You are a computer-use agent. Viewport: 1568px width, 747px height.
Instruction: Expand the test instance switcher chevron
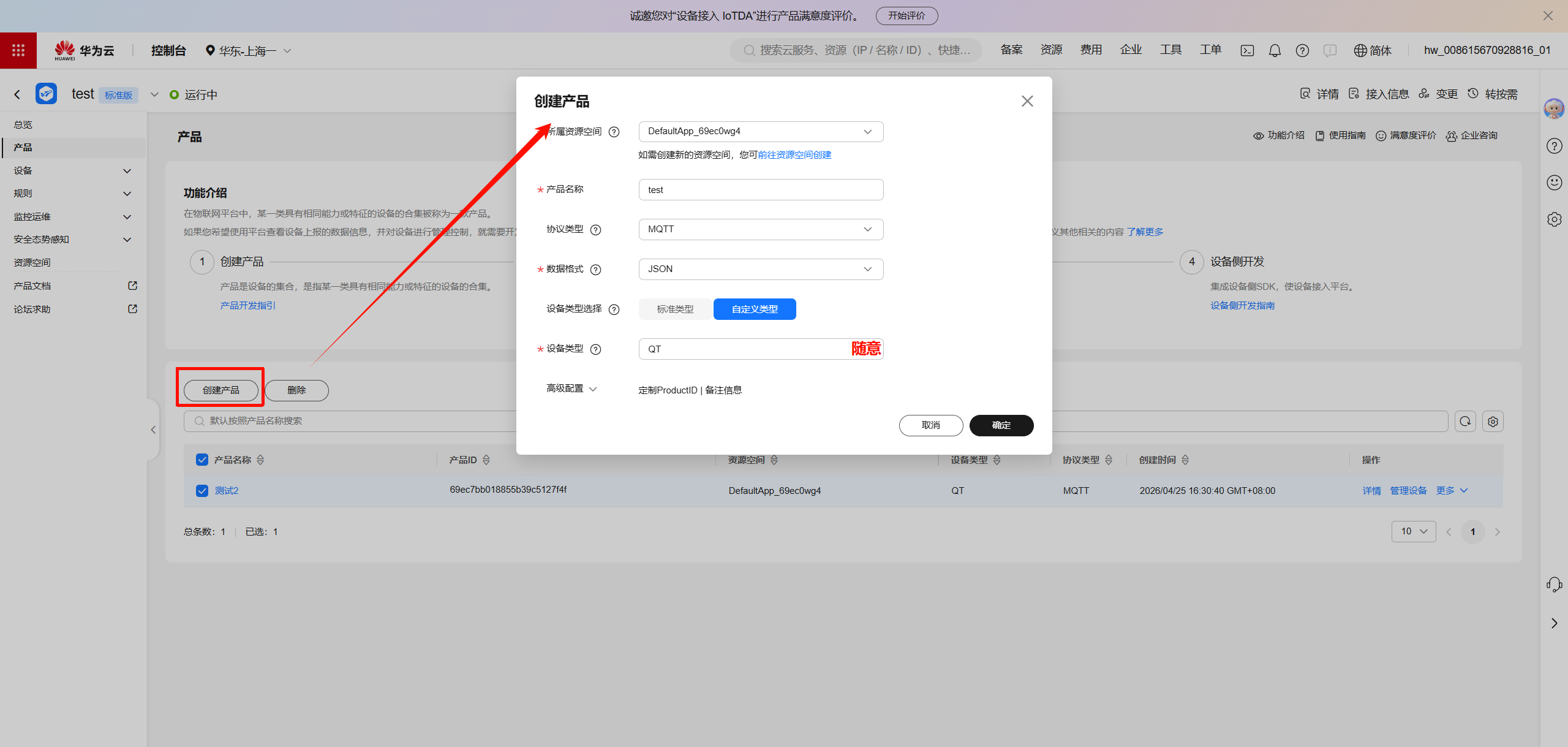point(154,94)
